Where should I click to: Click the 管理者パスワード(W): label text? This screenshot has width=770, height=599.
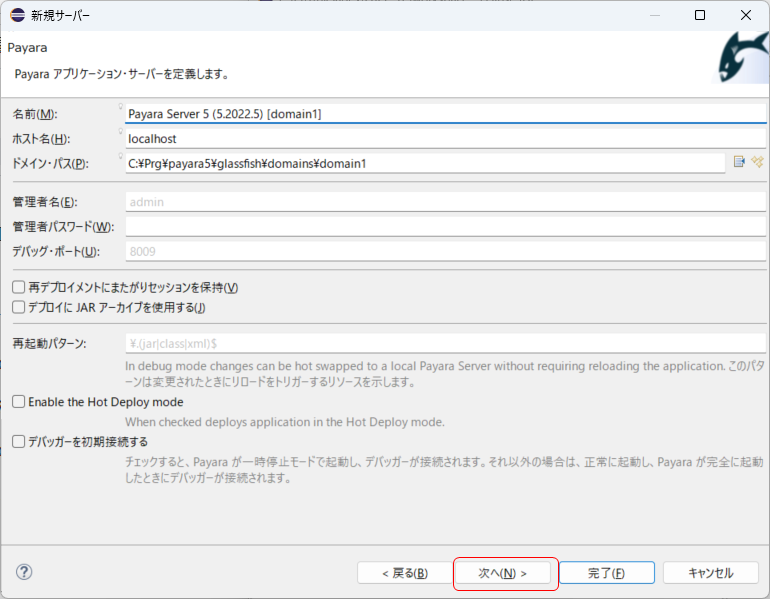tap(63, 226)
